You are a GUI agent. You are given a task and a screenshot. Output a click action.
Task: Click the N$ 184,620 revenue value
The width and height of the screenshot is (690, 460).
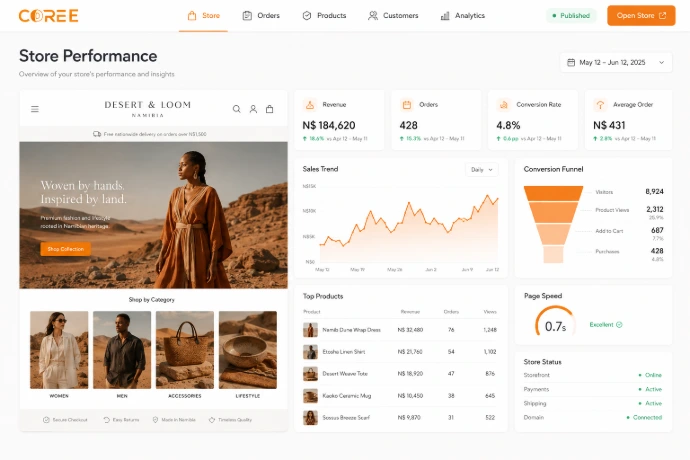(x=329, y=125)
